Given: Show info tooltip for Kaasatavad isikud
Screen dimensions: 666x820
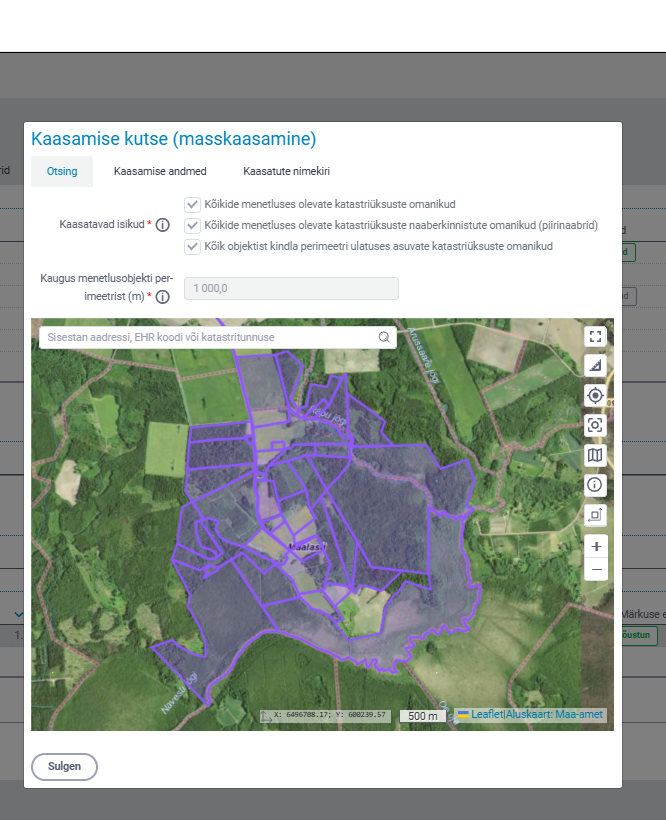Looking at the screenshot, I should [x=163, y=225].
